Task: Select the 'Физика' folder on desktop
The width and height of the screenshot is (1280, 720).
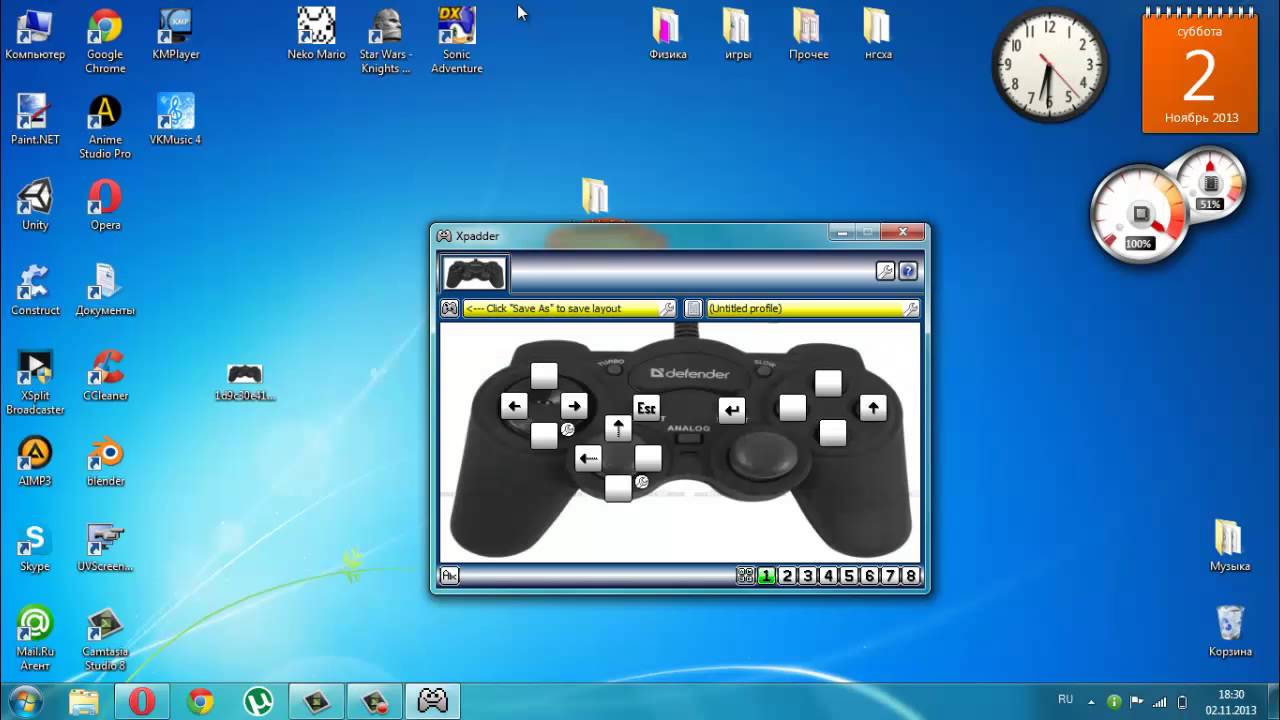Action: click(668, 35)
